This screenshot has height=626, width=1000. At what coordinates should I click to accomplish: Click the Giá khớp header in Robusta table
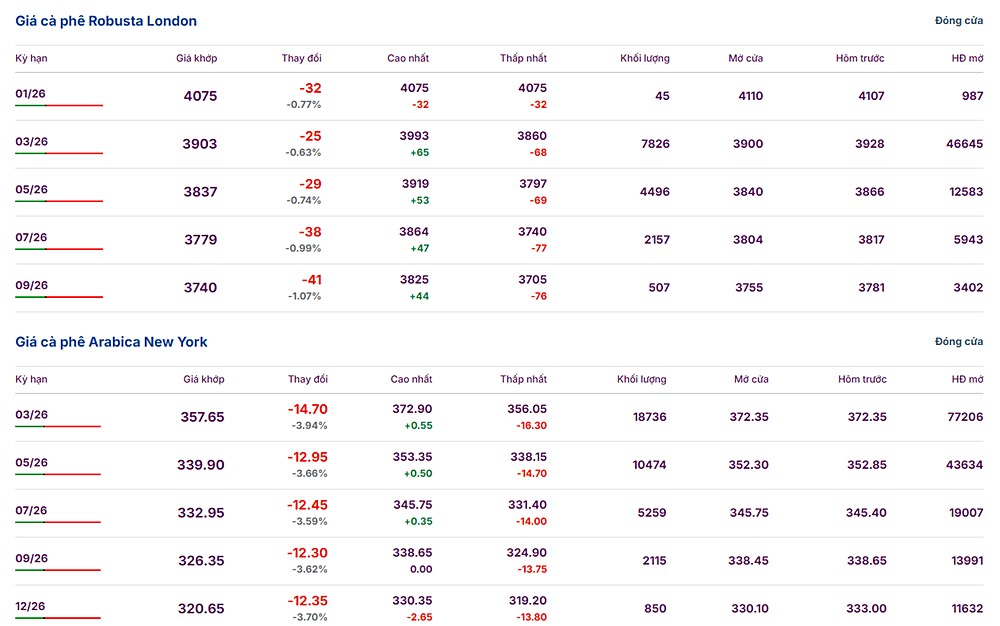197,58
